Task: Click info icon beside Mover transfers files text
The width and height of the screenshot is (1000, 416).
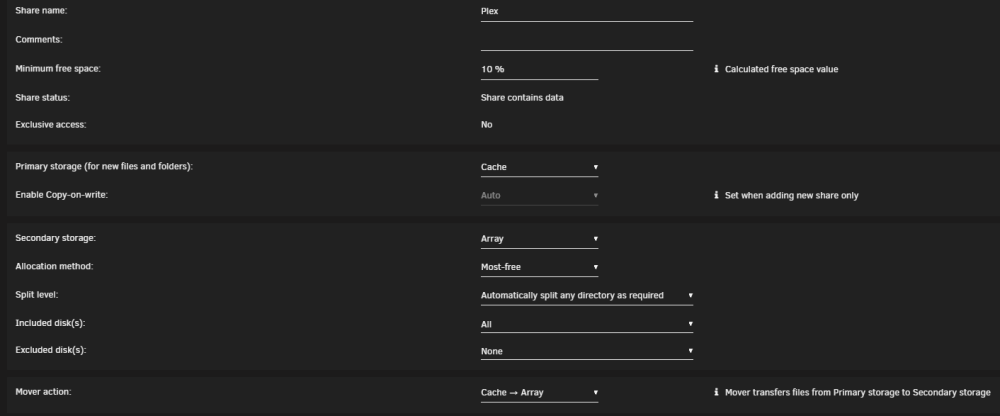Action: point(716,392)
